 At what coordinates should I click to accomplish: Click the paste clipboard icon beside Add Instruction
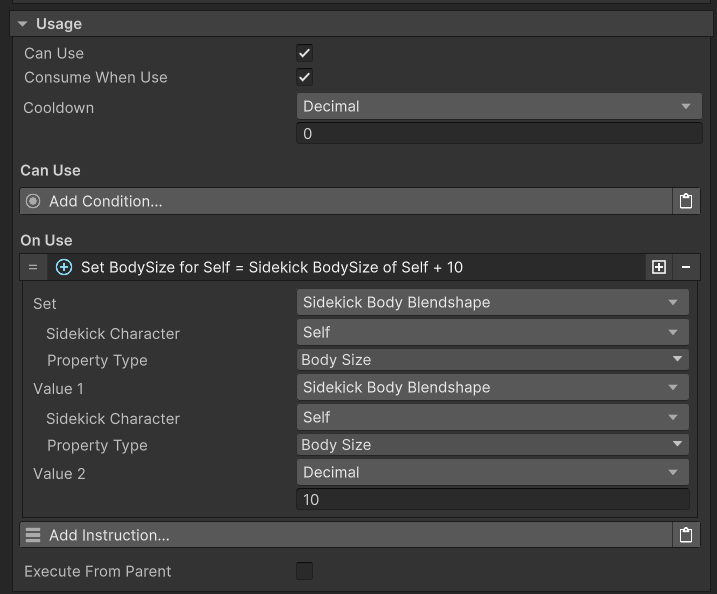click(x=685, y=535)
